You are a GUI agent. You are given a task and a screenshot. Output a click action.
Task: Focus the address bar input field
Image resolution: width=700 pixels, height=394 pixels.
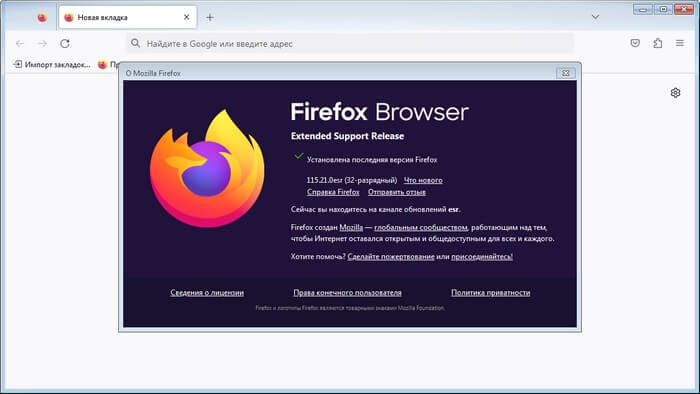(x=350, y=43)
